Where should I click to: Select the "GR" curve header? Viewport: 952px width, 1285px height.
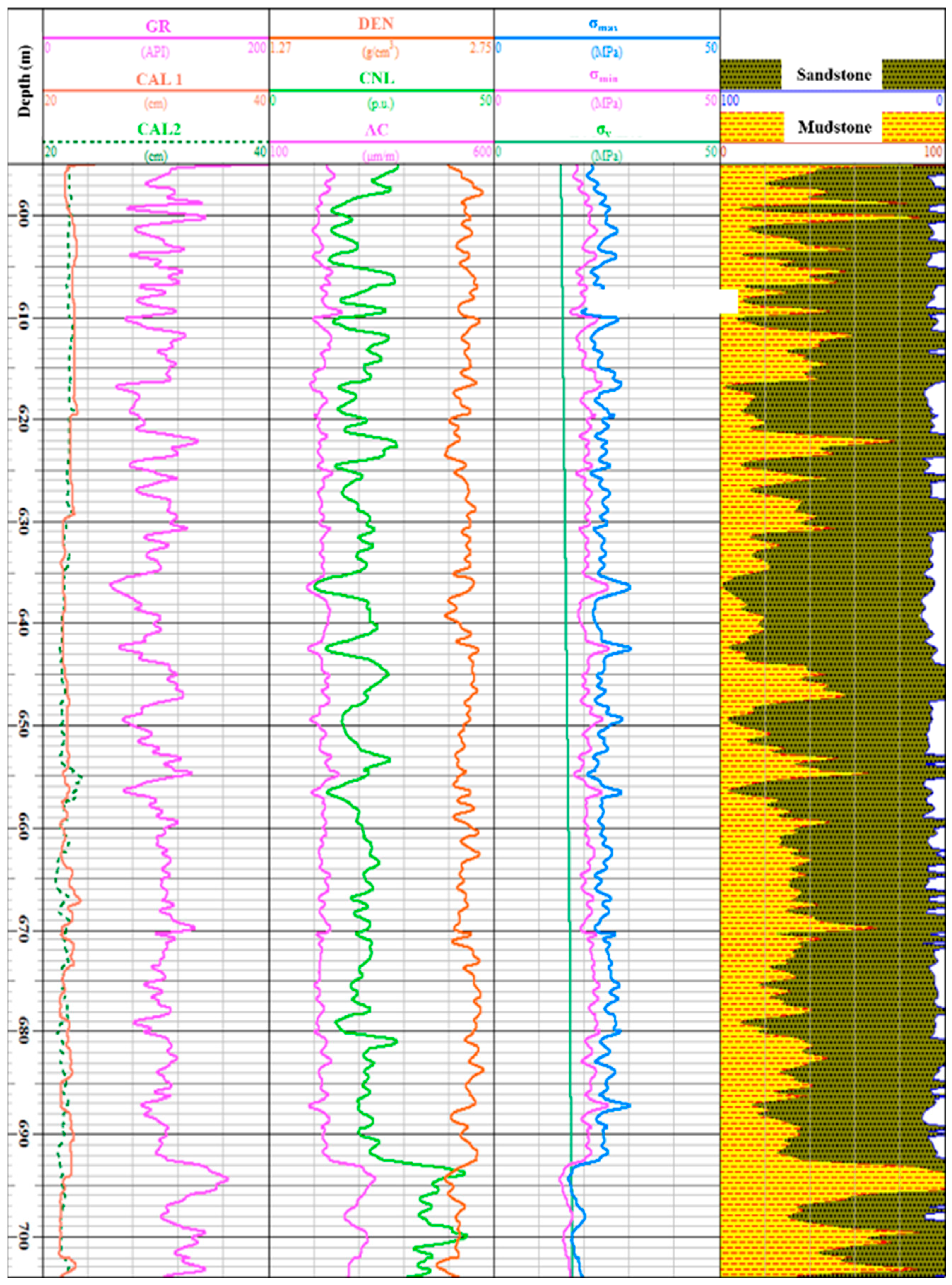click(x=158, y=26)
